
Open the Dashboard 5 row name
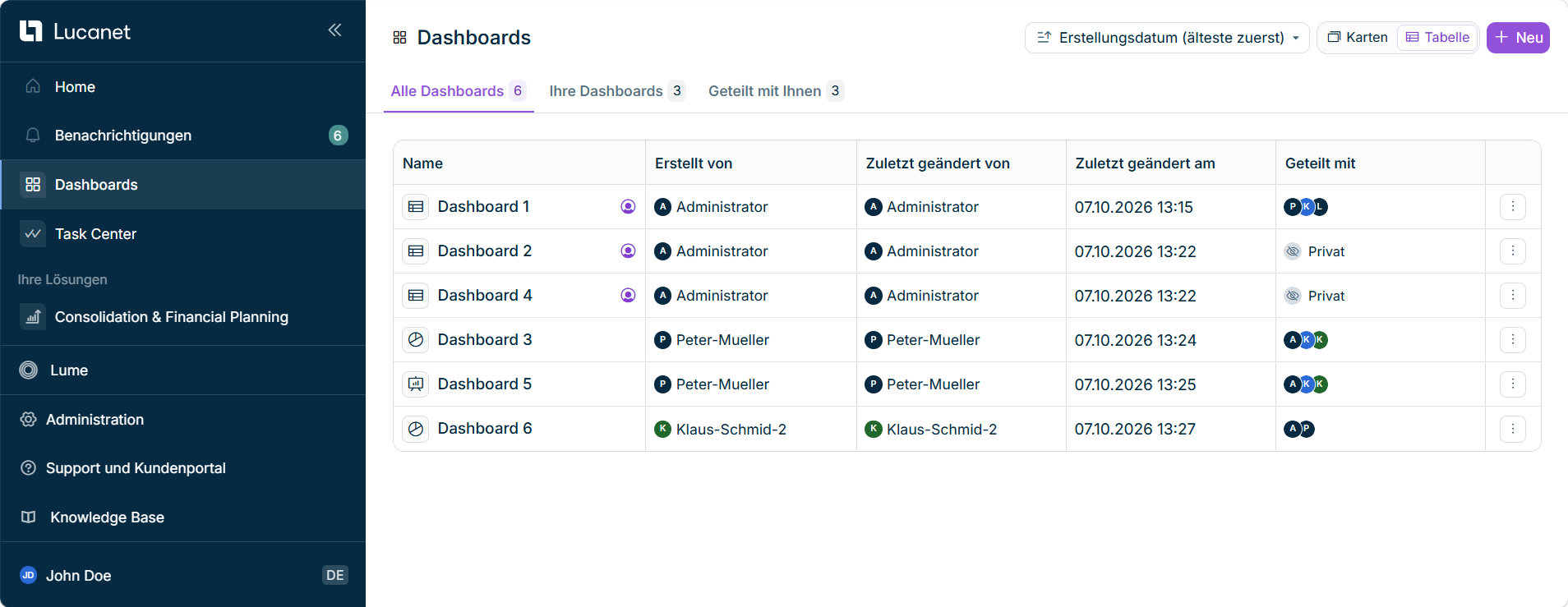click(x=485, y=384)
